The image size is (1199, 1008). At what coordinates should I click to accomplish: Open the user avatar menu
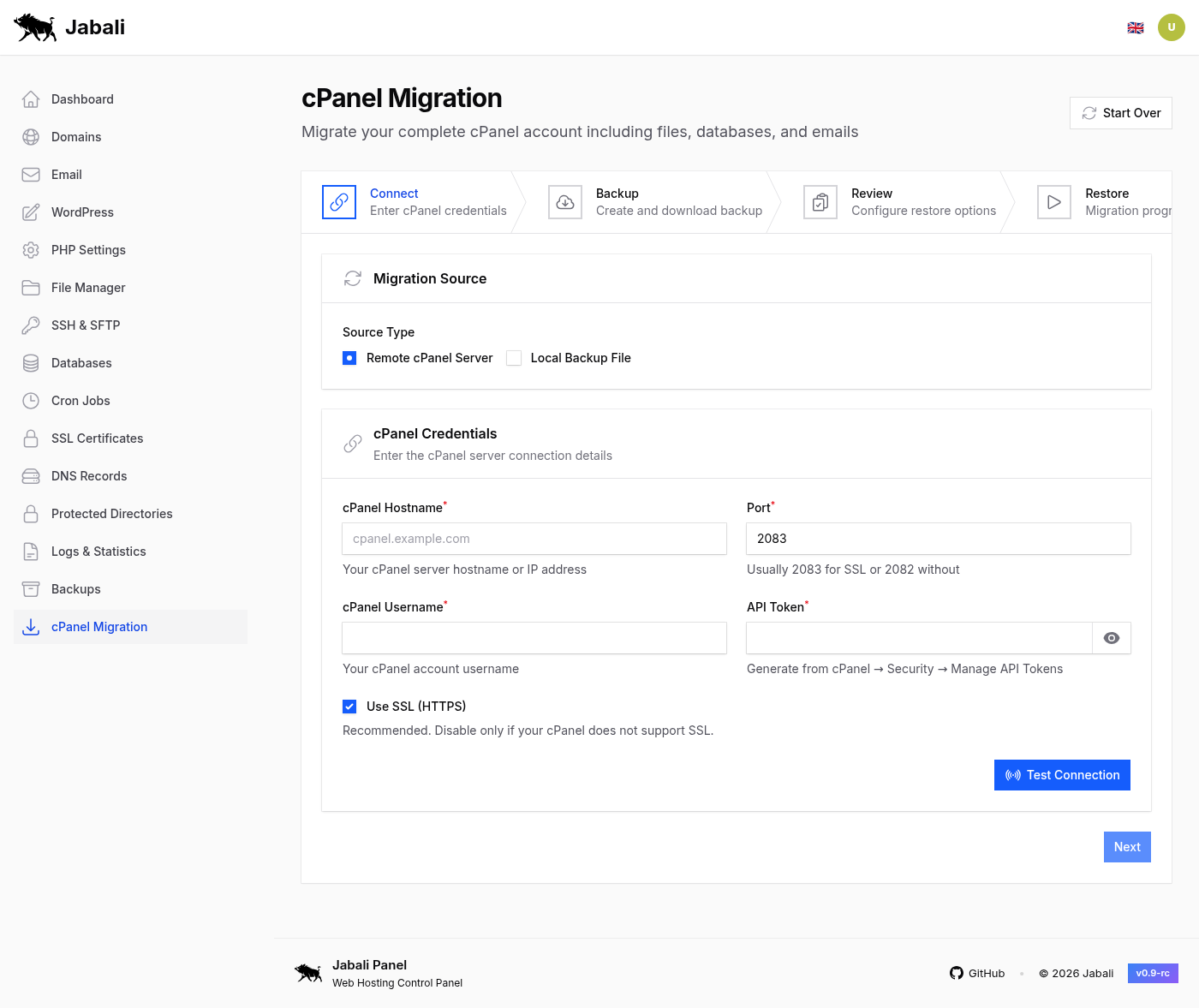tap(1172, 27)
